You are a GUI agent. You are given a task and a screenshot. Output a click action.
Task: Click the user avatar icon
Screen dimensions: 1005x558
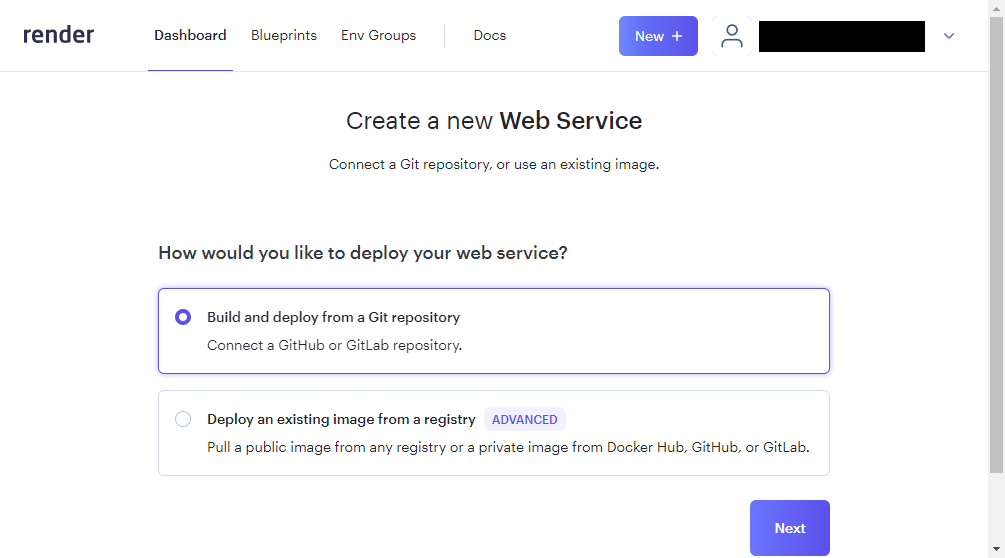tap(732, 36)
